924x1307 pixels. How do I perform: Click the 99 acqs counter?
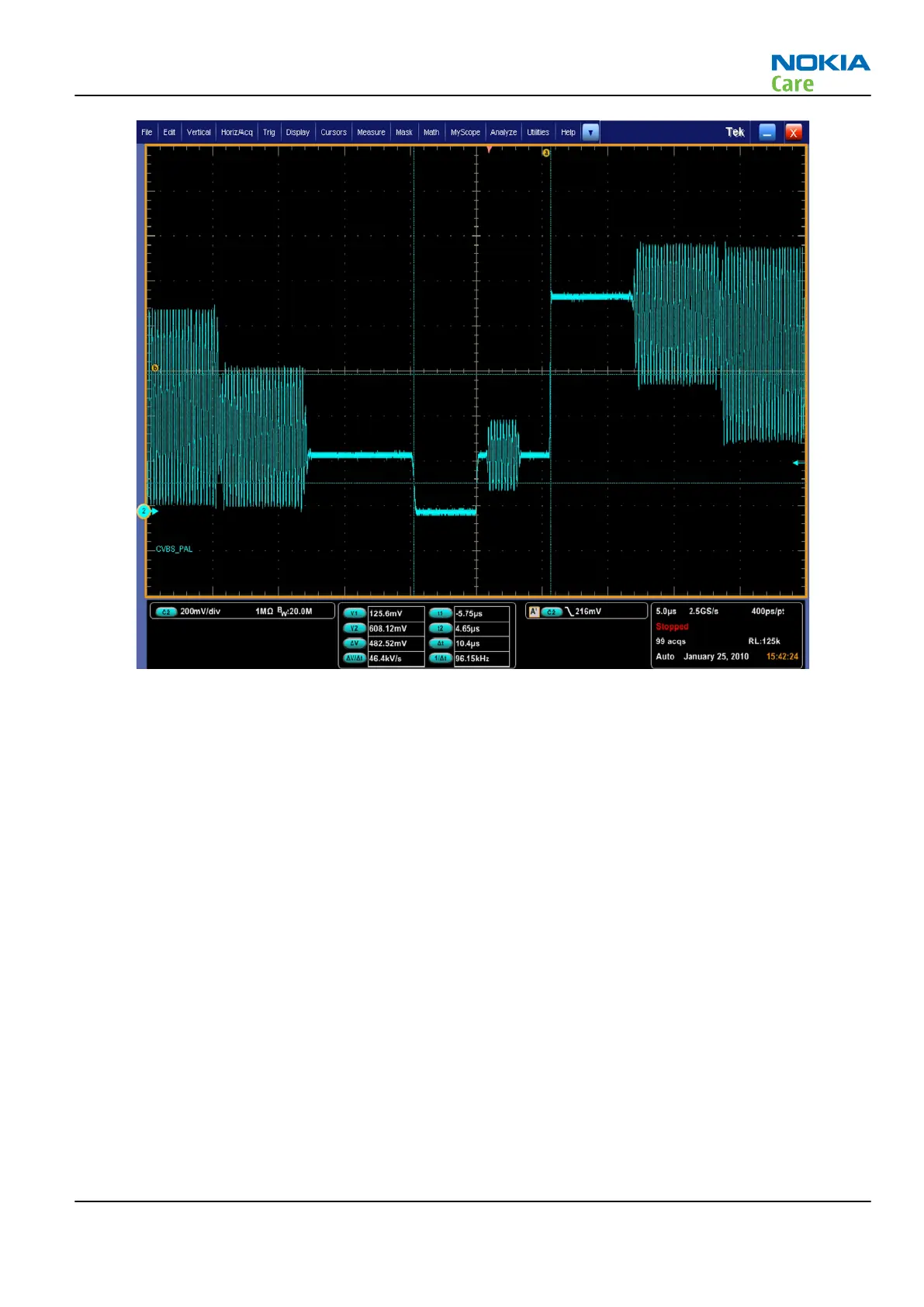tap(670, 641)
